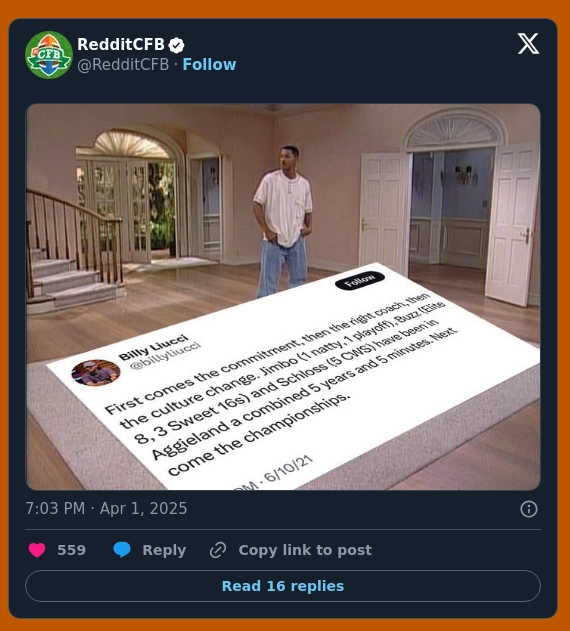Click Billy Liucci's avatar in the meme
This screenshot has width=570, height=631.
pos(95,373)
